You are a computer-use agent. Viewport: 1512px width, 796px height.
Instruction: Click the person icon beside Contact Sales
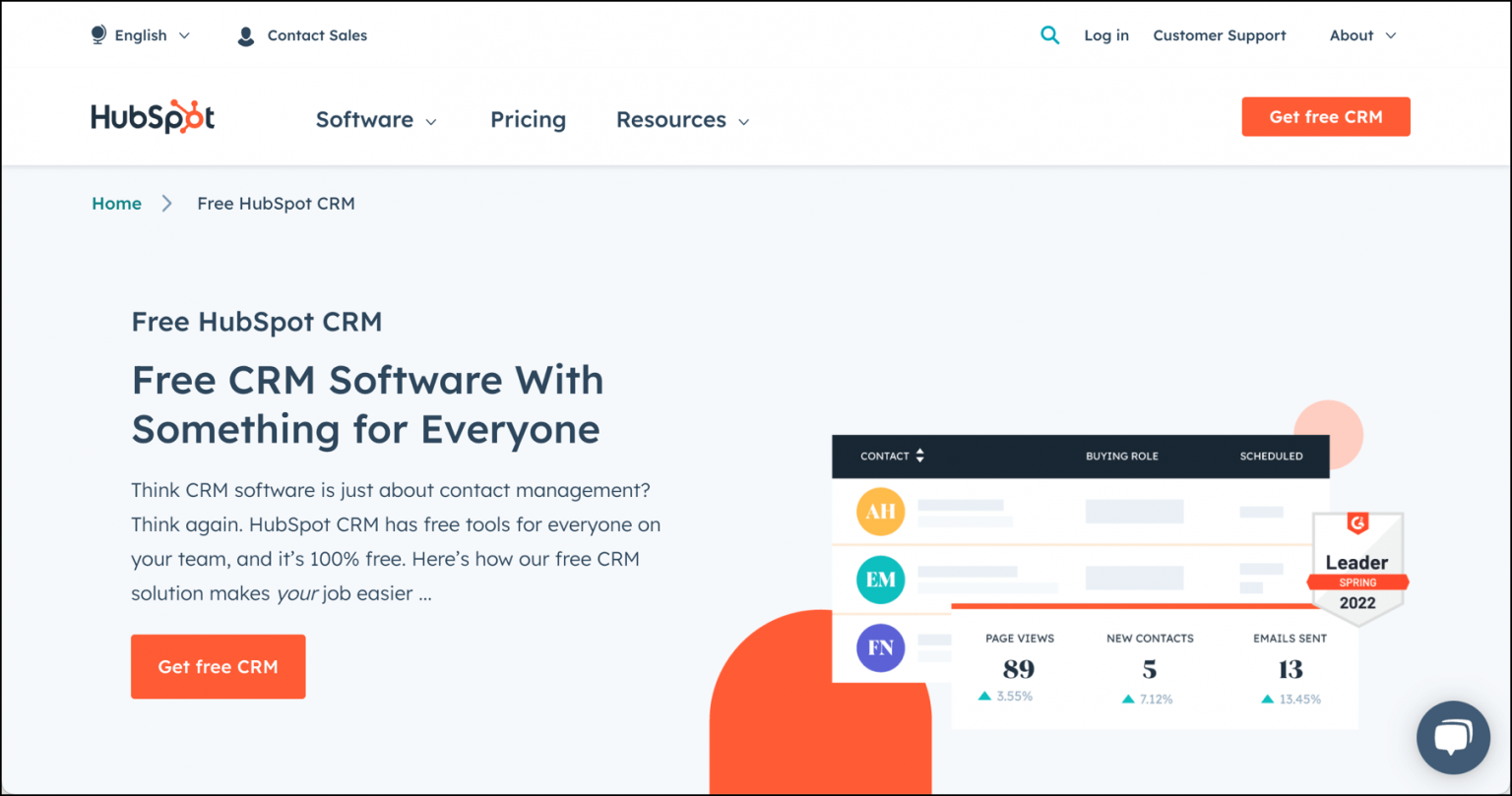click(x=245, y=34)
